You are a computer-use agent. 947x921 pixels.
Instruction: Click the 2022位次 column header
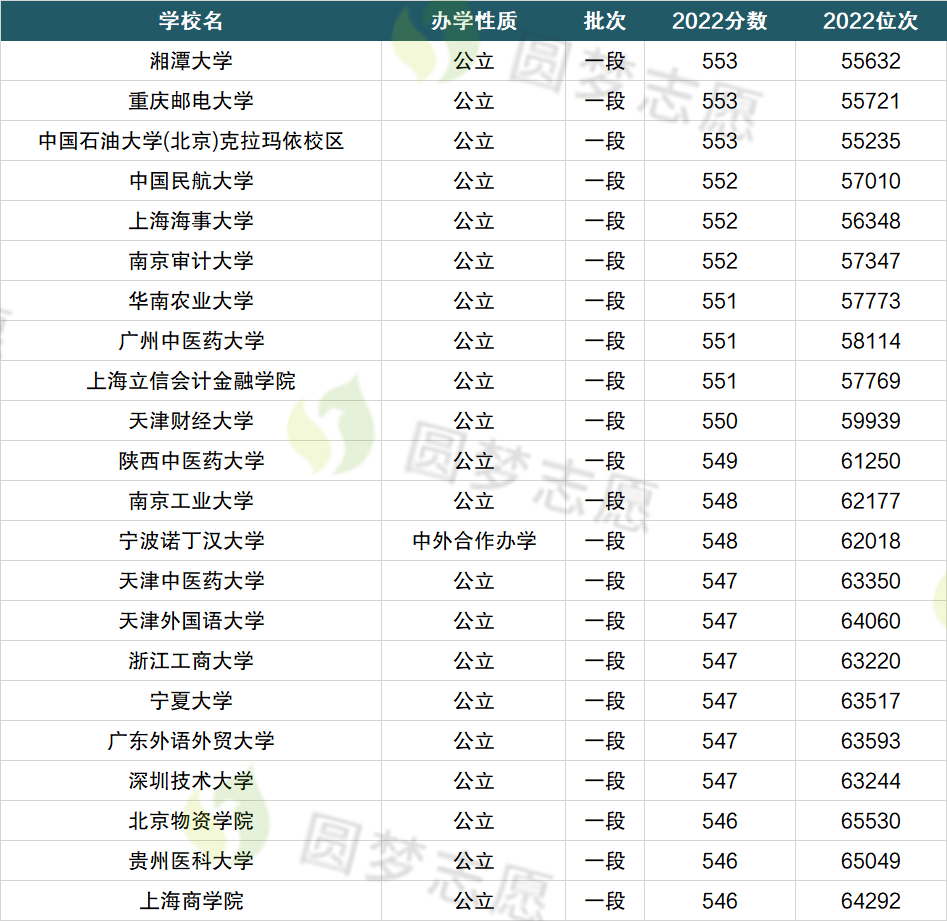tap(870, 21)
